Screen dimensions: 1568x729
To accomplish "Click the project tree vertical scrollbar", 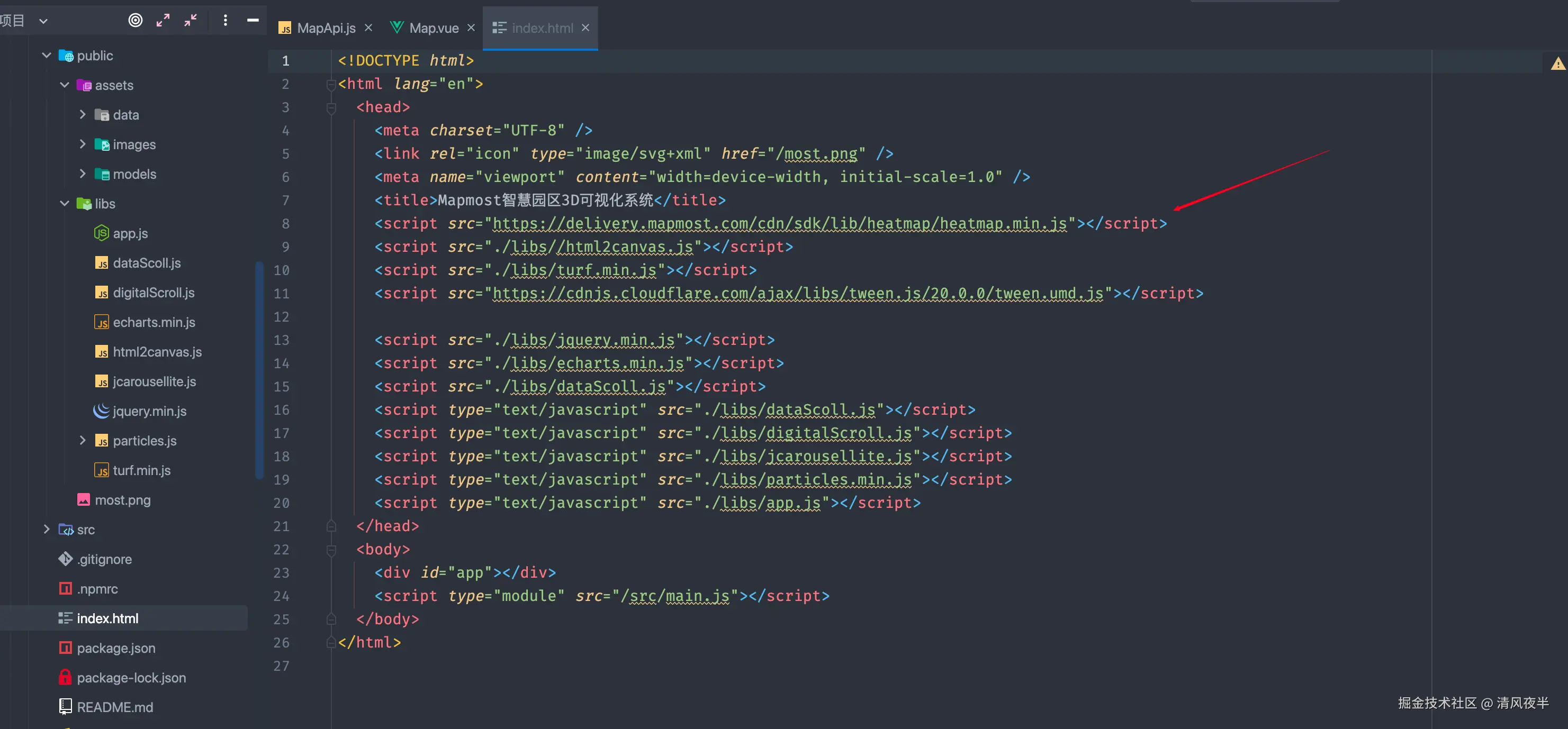I will pyautogui.click(x=259, y=369).
